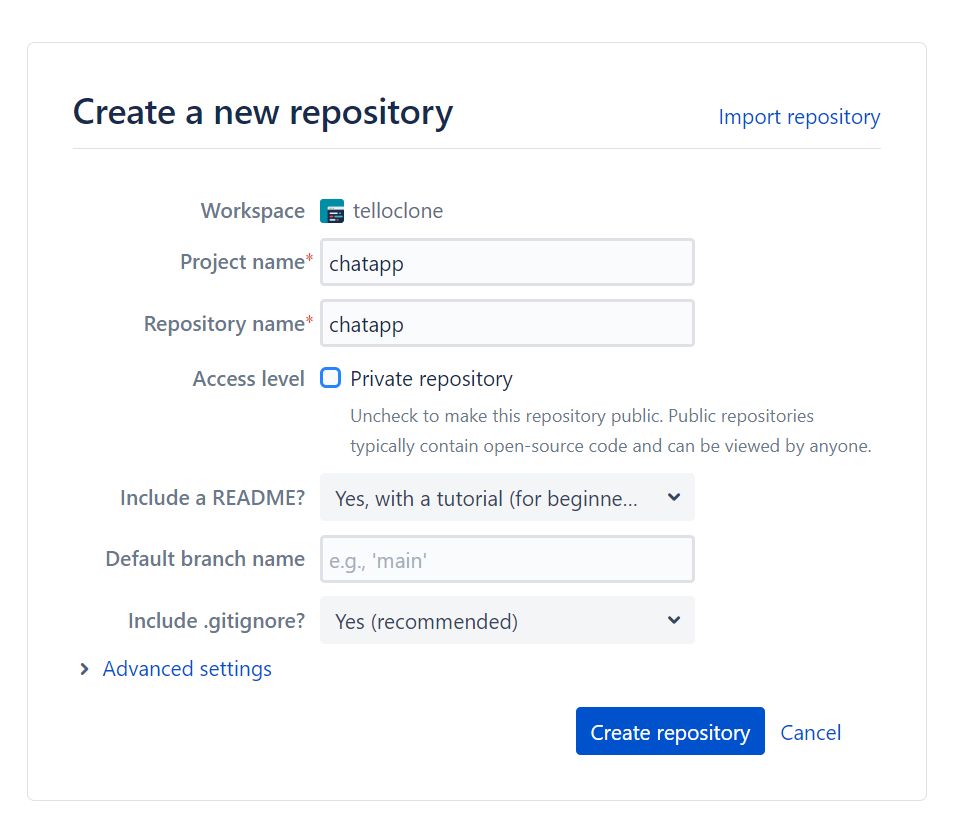Screen dimensions: 957x823
Task: Click the Workspace label
Action: [x=253, y=211]
